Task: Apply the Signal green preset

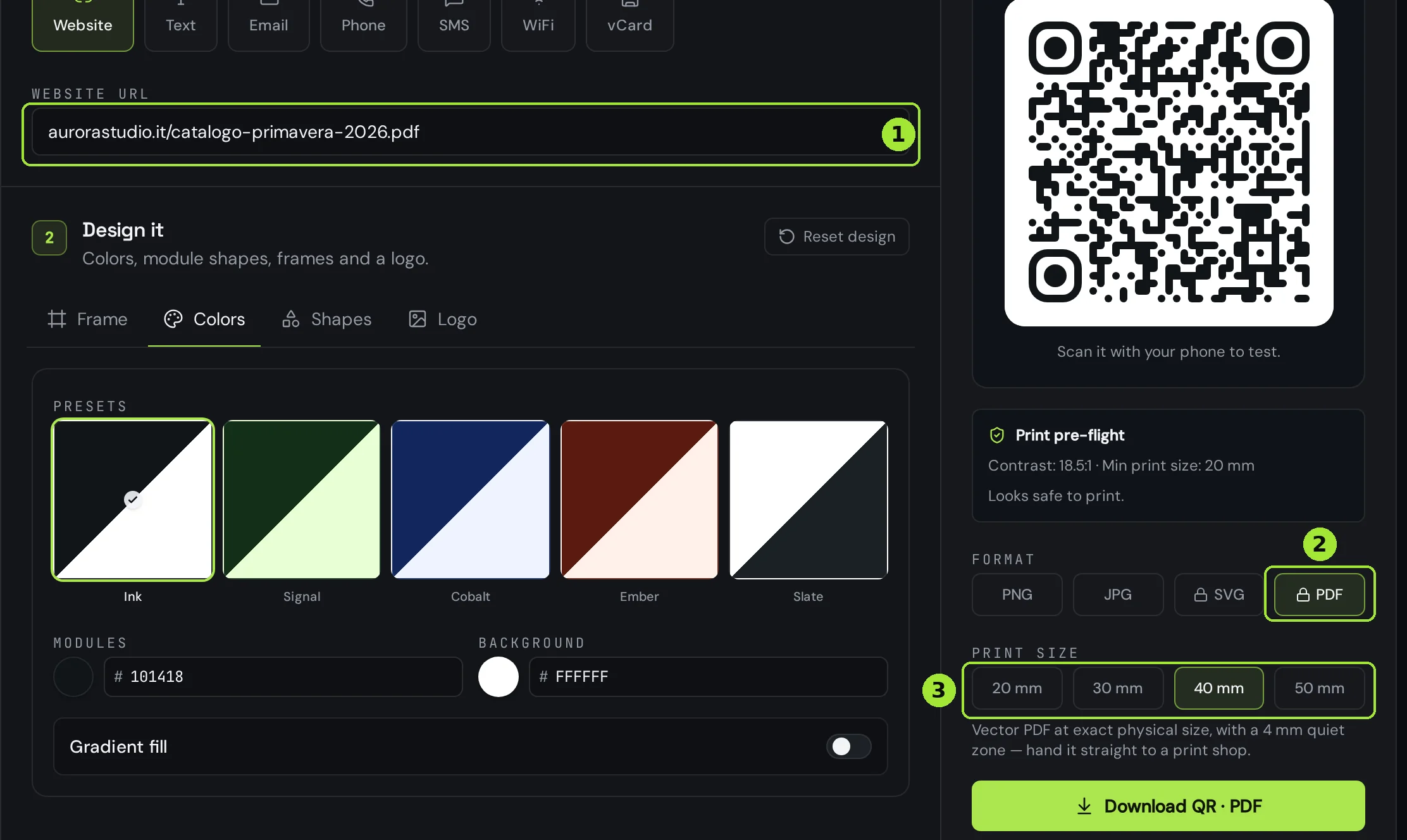Action: coord(302,500)
